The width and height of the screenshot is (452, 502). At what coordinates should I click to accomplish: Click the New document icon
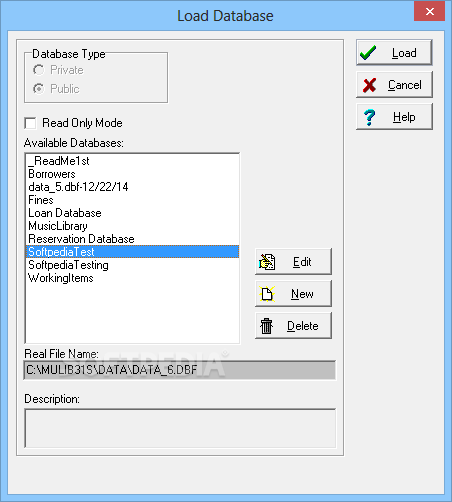click(x=267, y=294)
